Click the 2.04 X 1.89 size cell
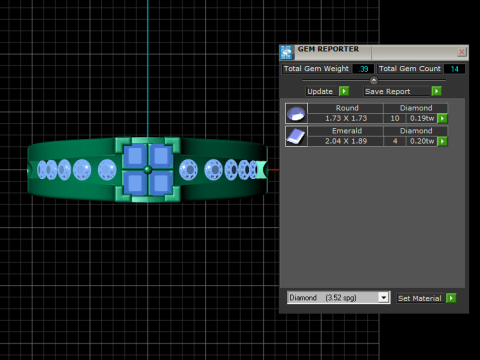 pos(346,141)
